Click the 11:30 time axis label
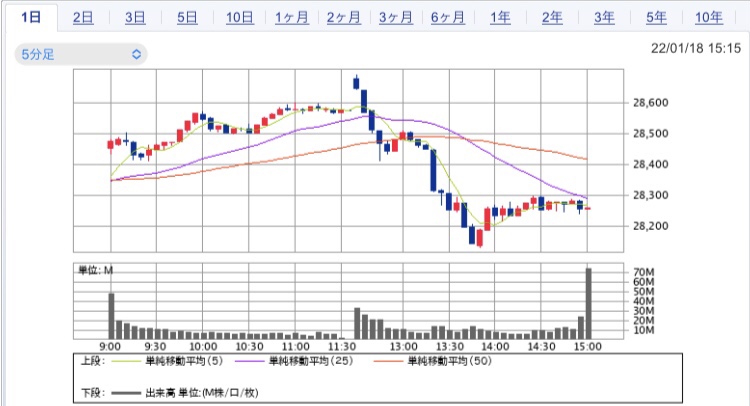Screen dimensions: 750x406 point(342,347)
